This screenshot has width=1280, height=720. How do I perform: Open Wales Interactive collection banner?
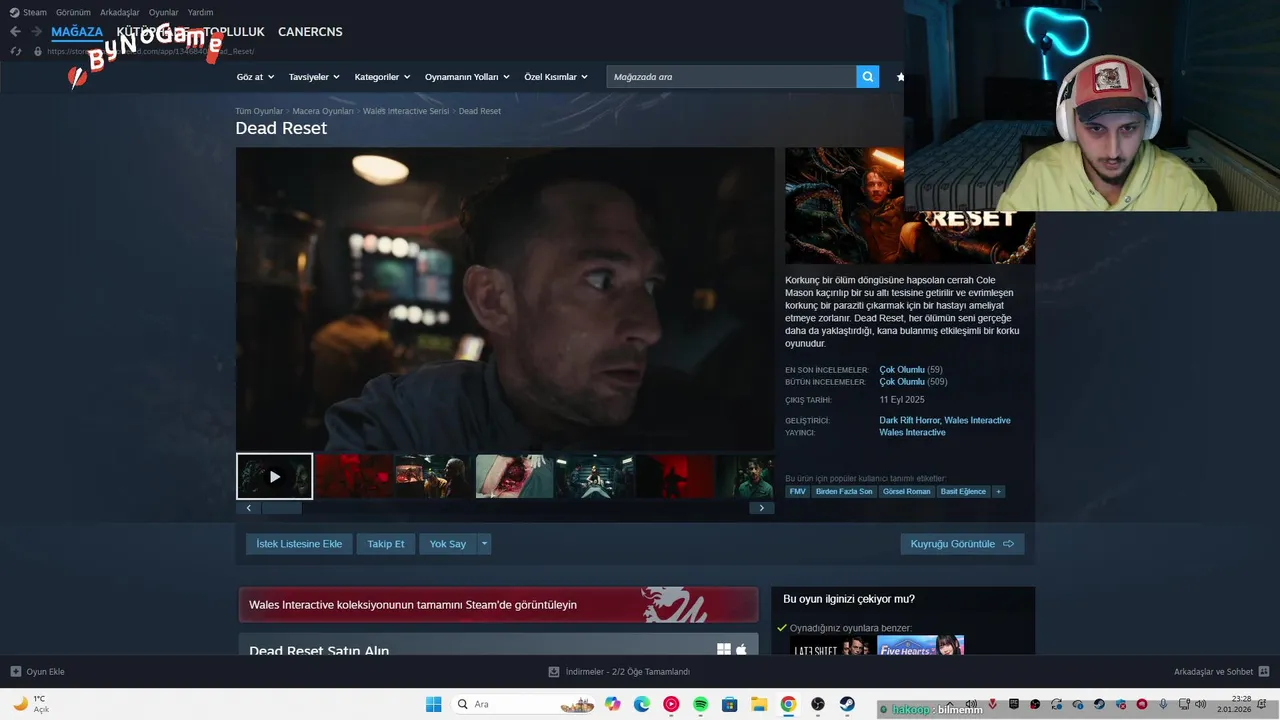(x=498, y=604)
